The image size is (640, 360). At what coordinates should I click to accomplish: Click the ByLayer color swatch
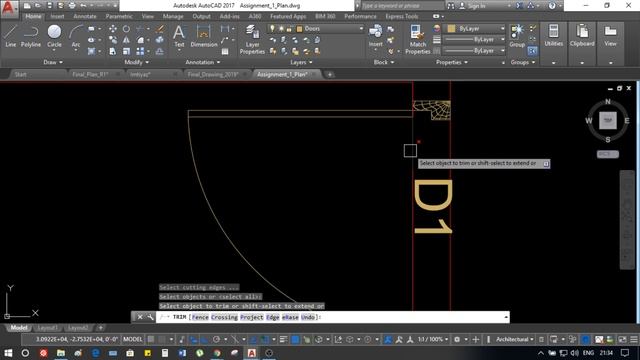click(x=451, y=29)
